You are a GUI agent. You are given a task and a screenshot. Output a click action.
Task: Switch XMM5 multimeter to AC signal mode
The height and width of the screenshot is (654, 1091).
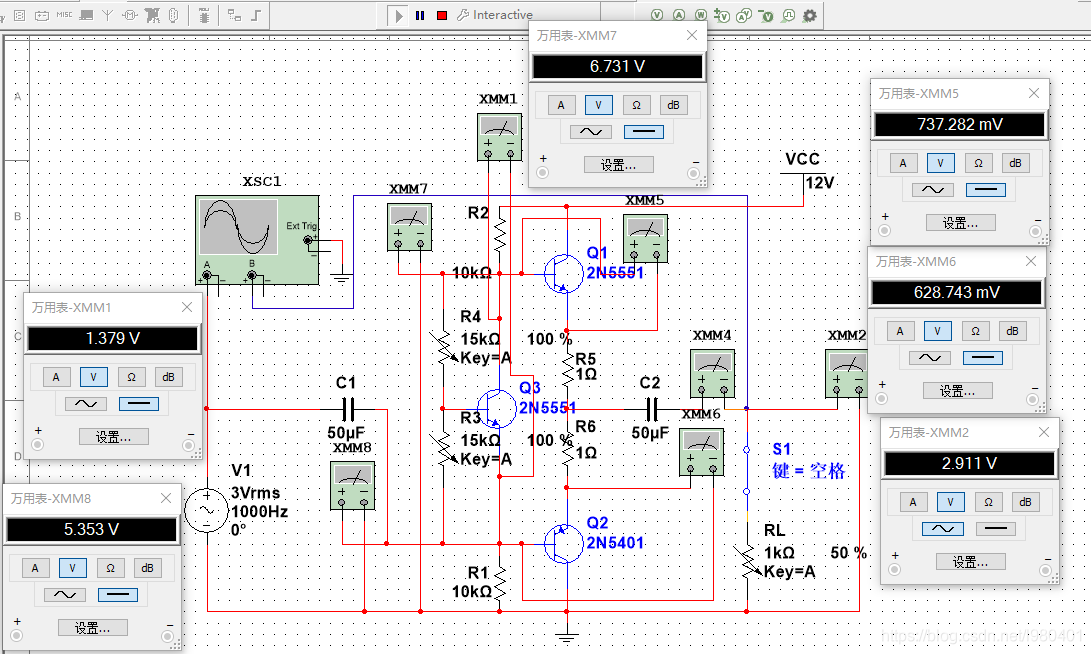[x=933, y=189]
